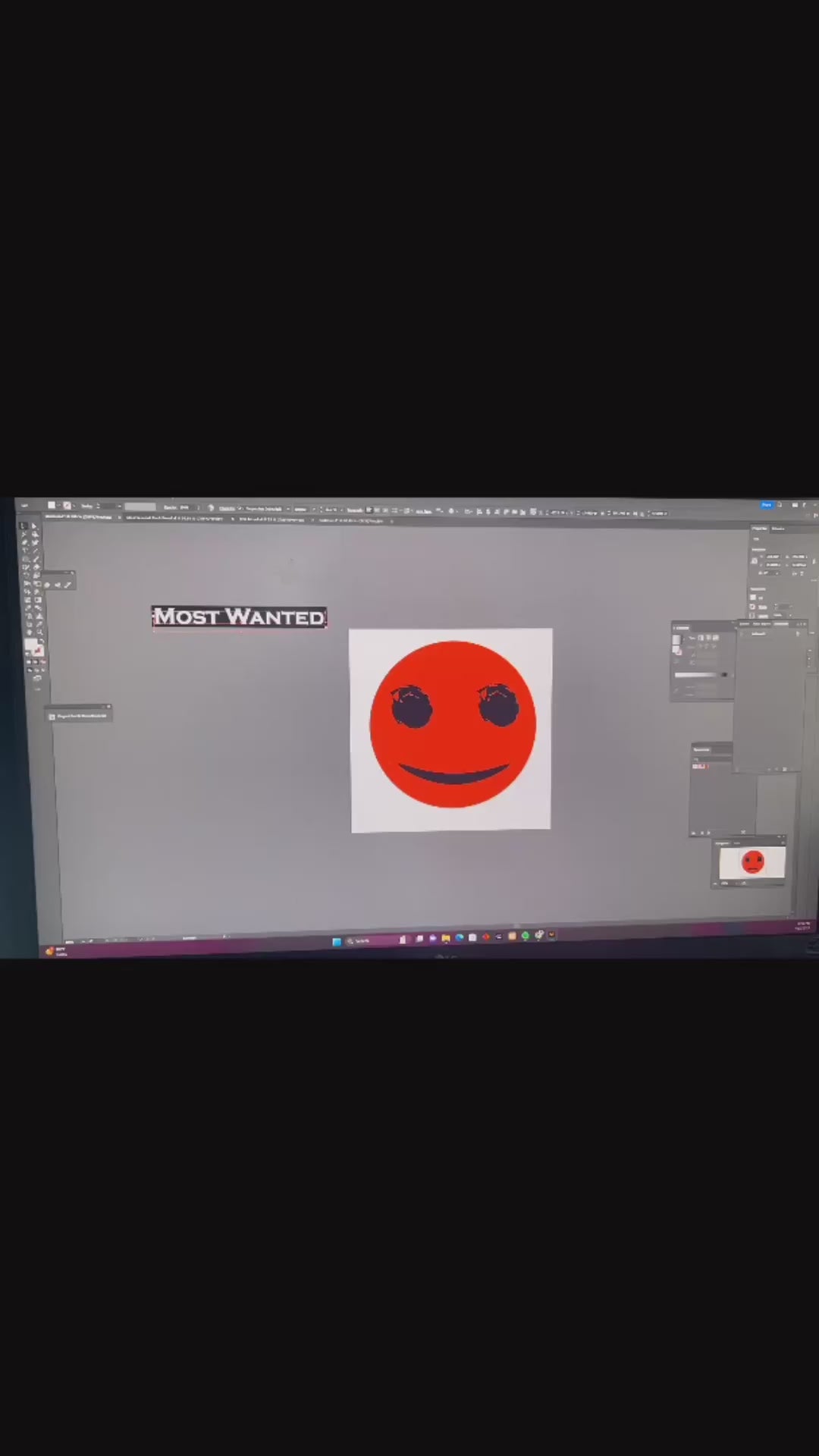The width and height of the screenshot is (819, 1456).
Task: Open the Properties panel tab
Action: point(759,528)
